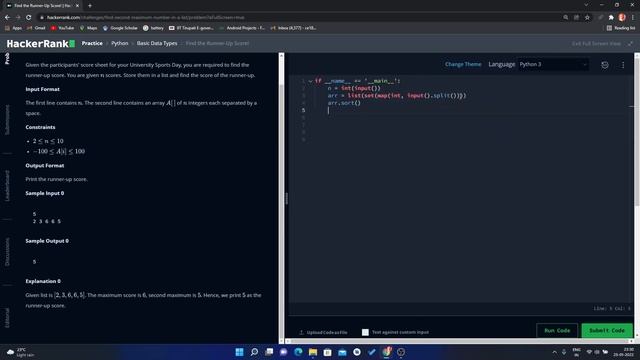Open the Chrome three-dot menu

coord(633,18)
